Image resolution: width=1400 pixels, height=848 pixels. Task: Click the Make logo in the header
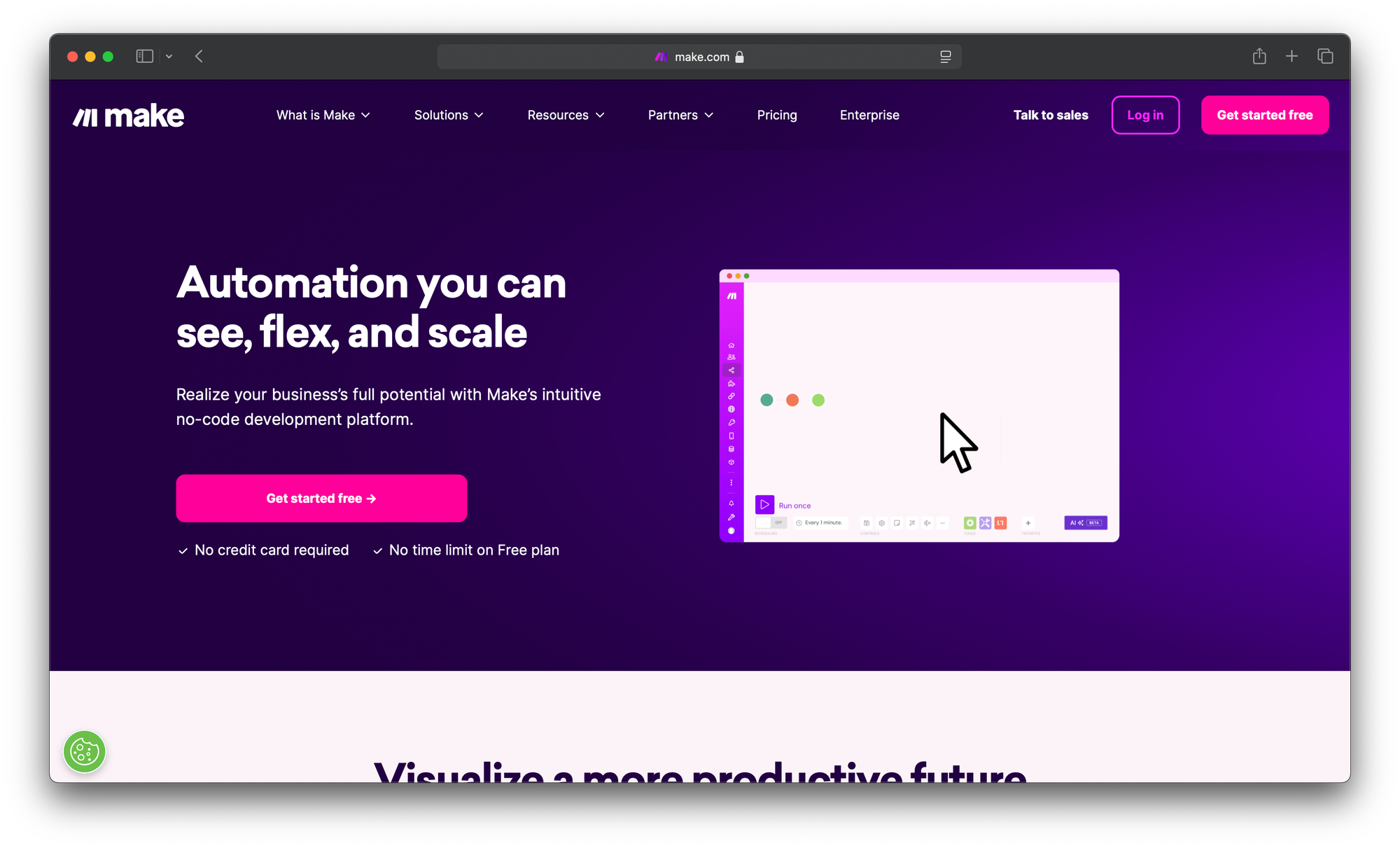point(129,116)
